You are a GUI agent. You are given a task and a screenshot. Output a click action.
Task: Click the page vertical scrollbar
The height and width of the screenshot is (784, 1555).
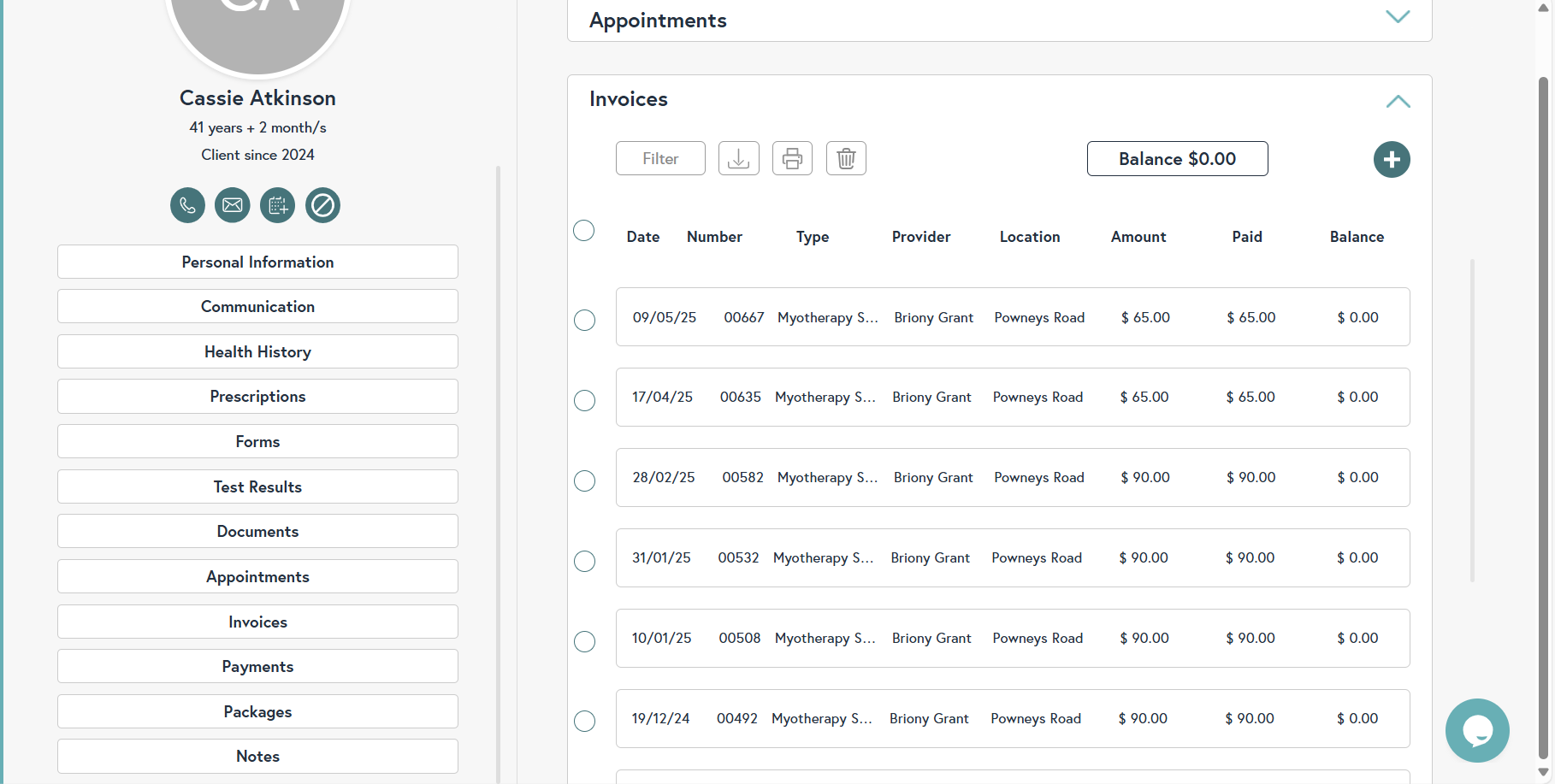tap(1543, 410)
